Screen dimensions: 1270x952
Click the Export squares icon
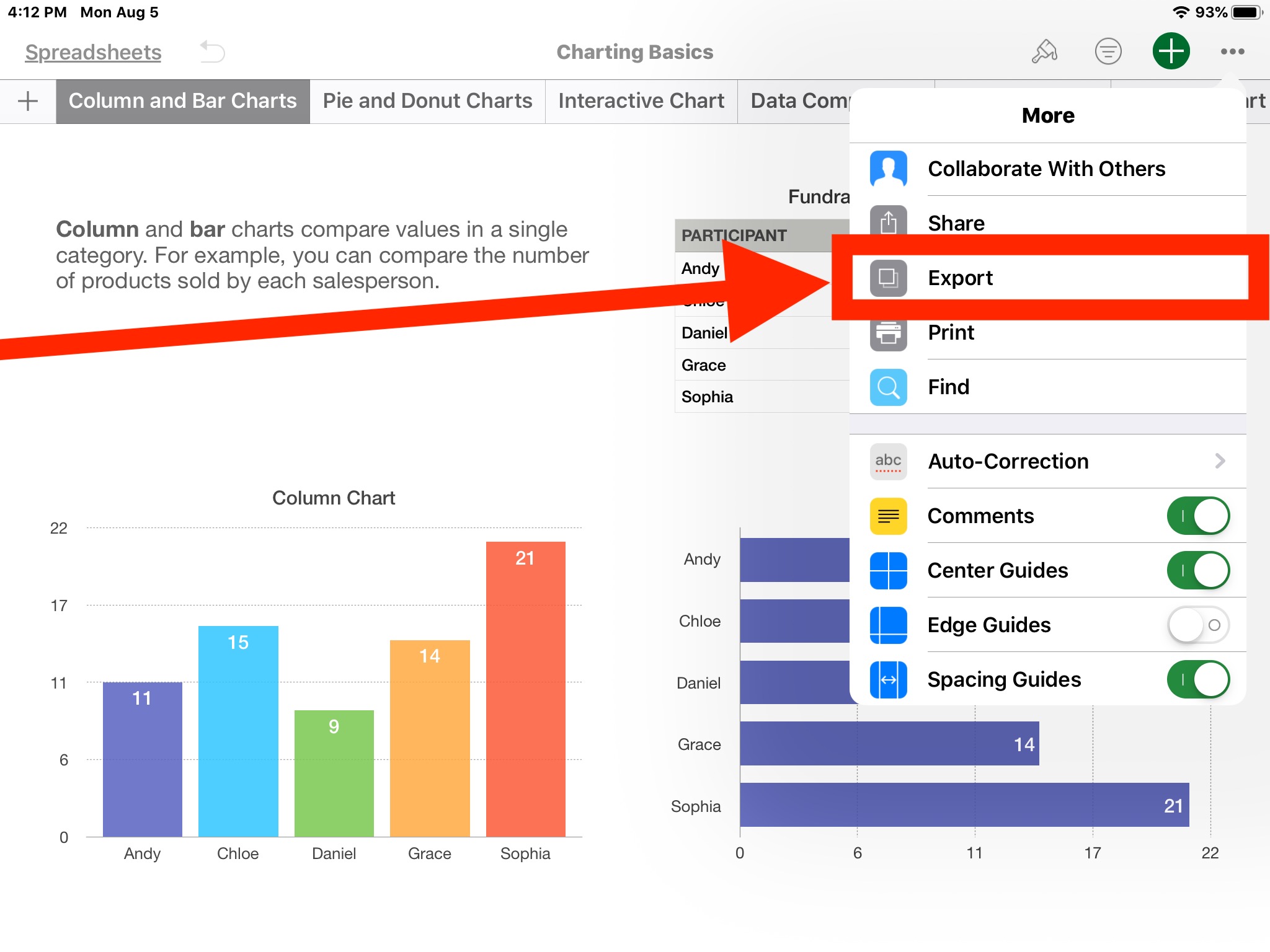tap(887, 278)
